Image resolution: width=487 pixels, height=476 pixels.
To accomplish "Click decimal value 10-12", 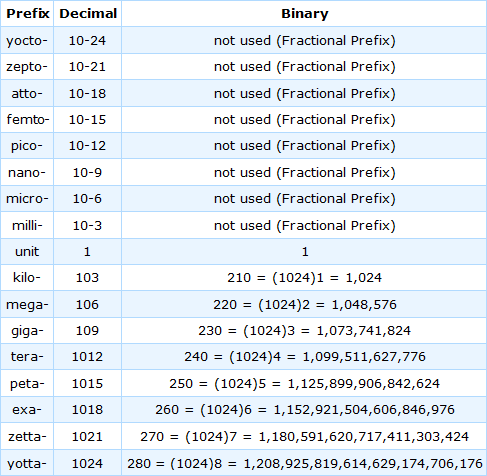I will [88, 146].
